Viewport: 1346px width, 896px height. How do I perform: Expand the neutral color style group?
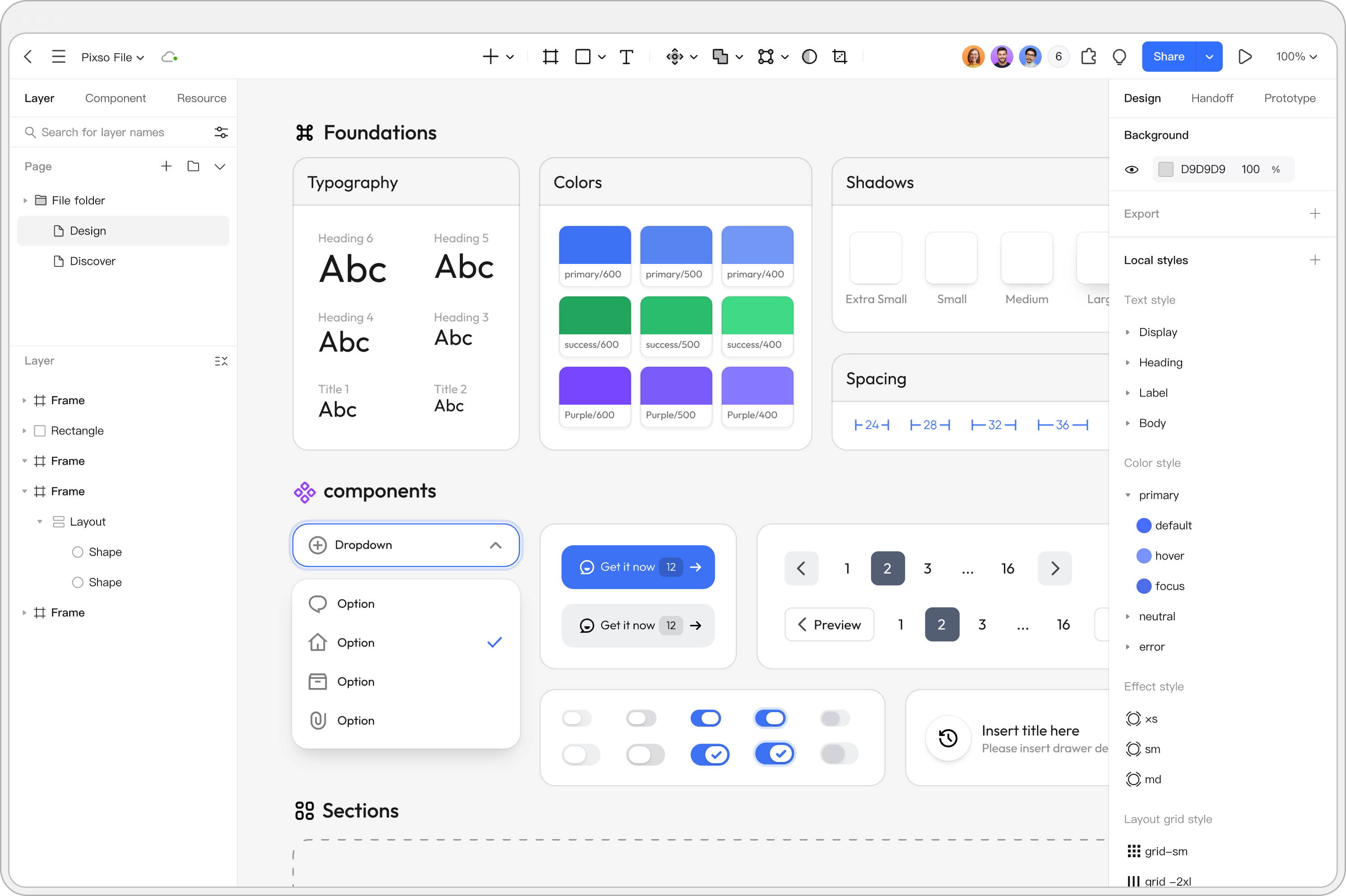[1128, 617]
